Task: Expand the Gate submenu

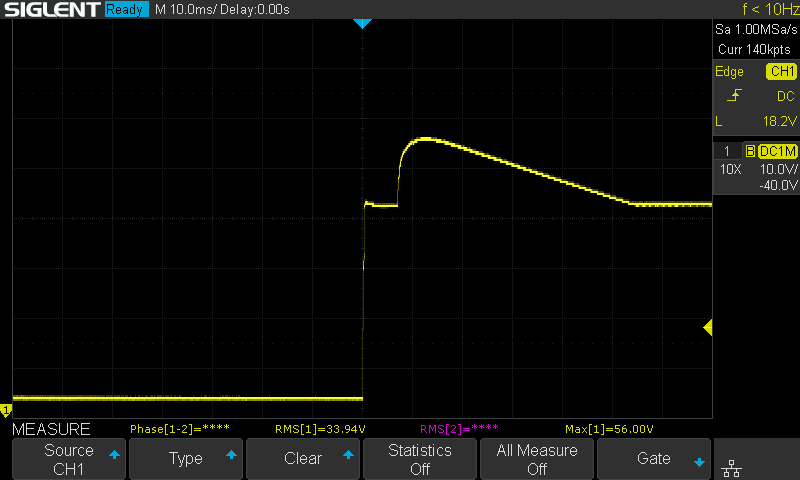Action: pyautogui.click(x=654, y=459)
